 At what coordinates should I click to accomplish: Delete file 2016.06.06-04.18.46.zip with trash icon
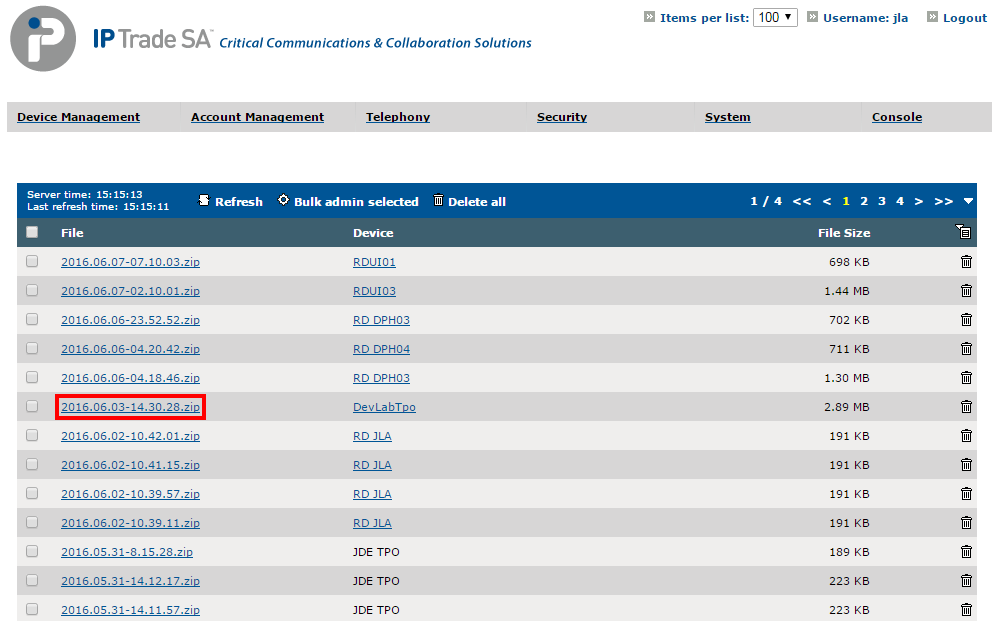click(966, 378)
